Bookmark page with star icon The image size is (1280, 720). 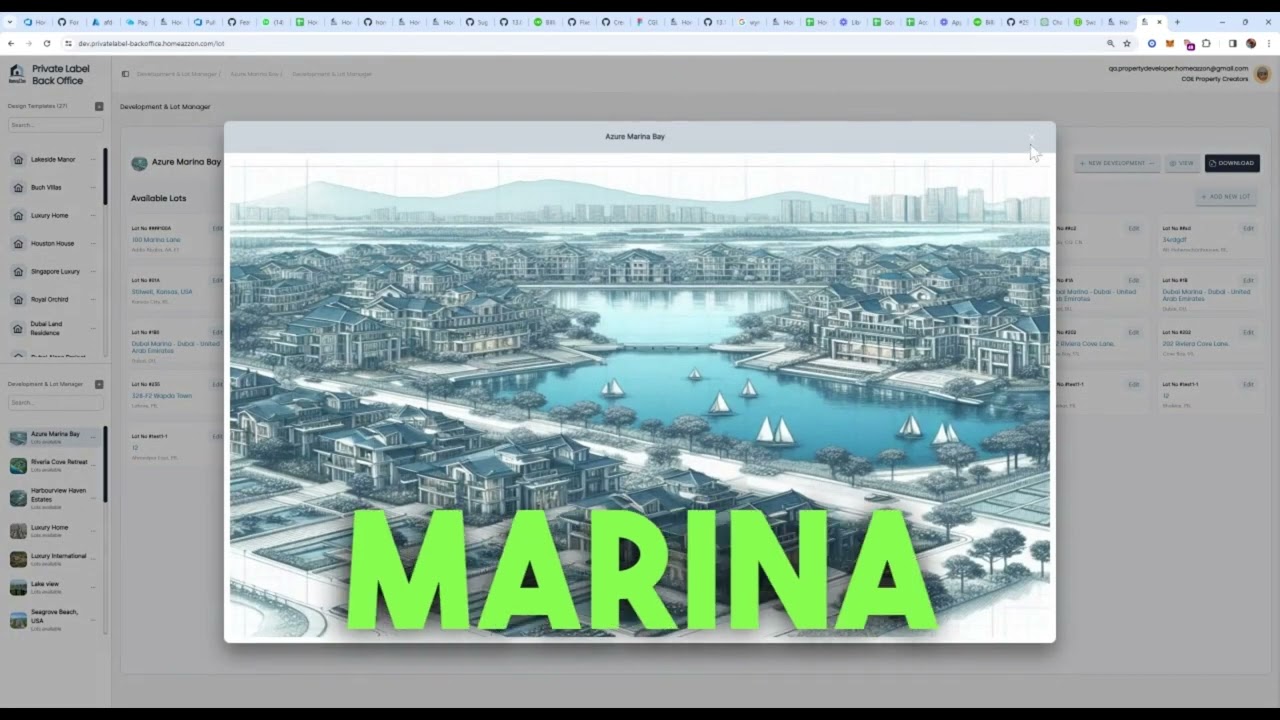click(x=1127, y=43)
